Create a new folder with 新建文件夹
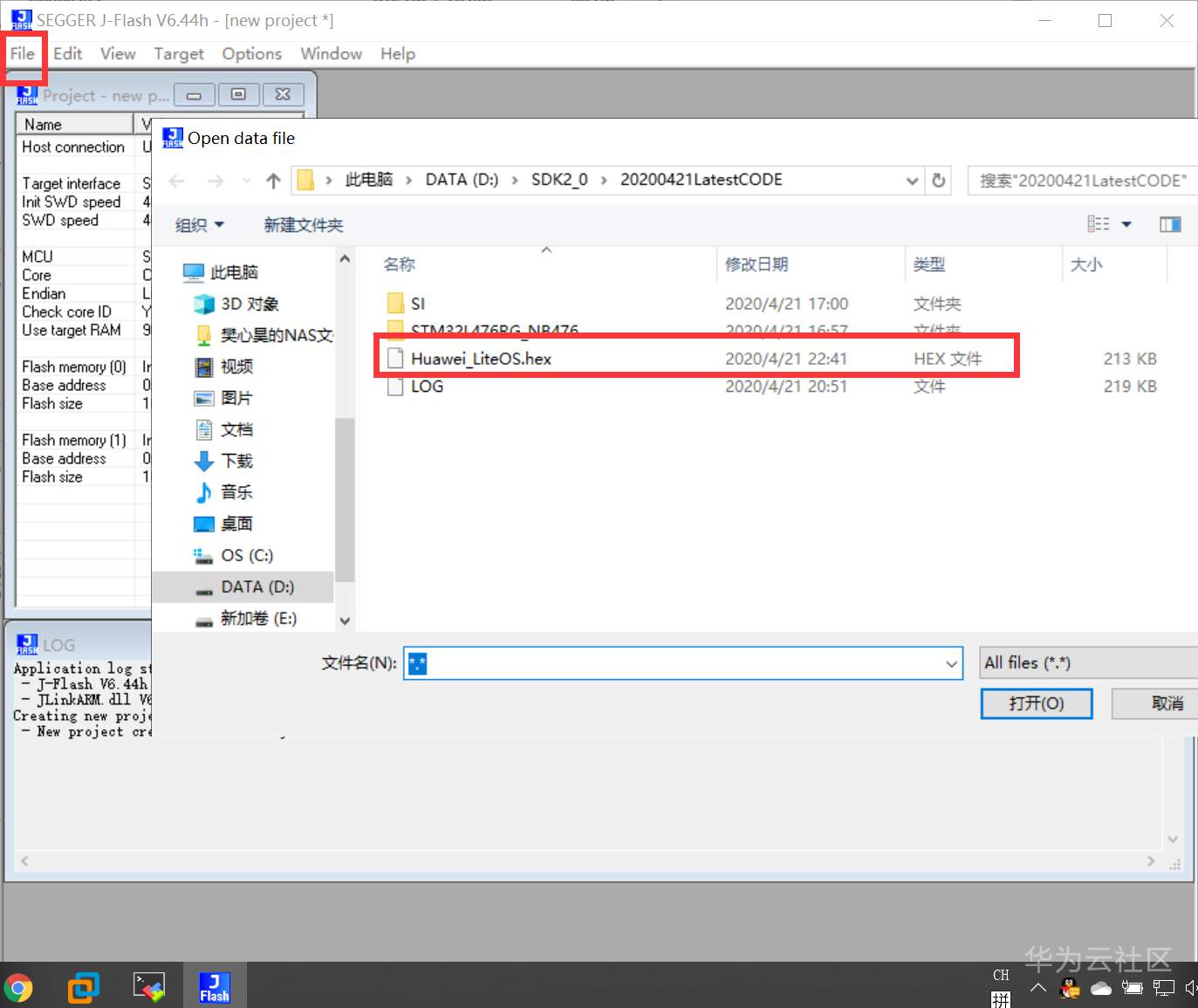The image size is (1198, 1008). [304, 225]
